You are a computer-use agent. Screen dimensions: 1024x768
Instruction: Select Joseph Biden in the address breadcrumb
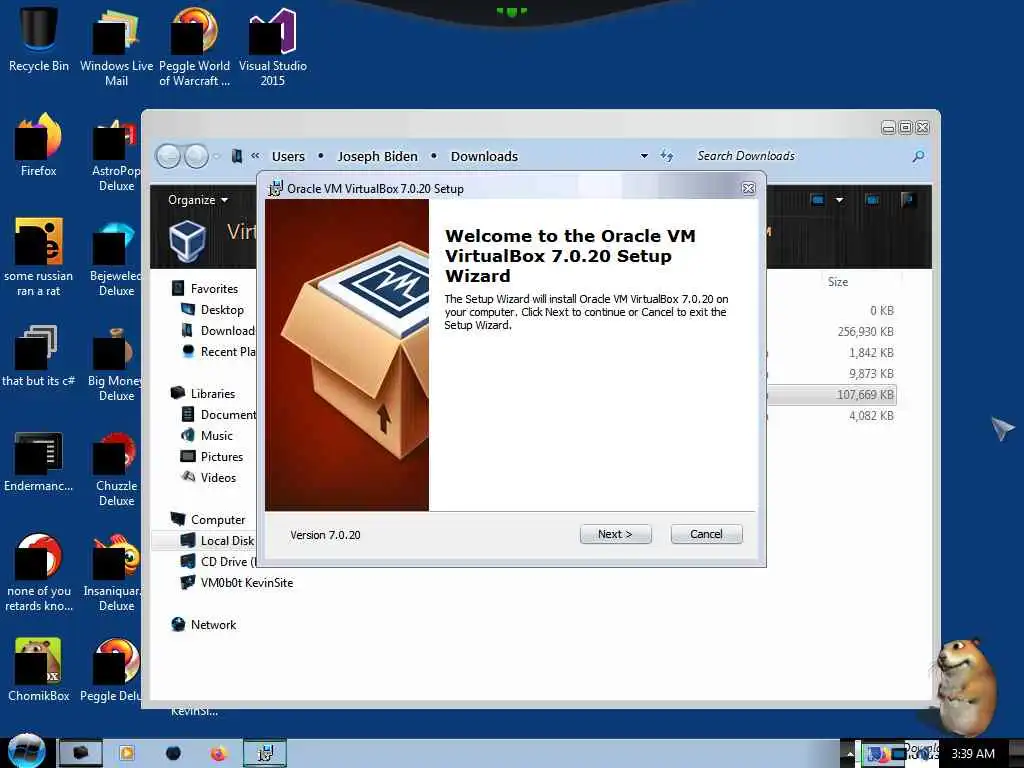[377, 157]
